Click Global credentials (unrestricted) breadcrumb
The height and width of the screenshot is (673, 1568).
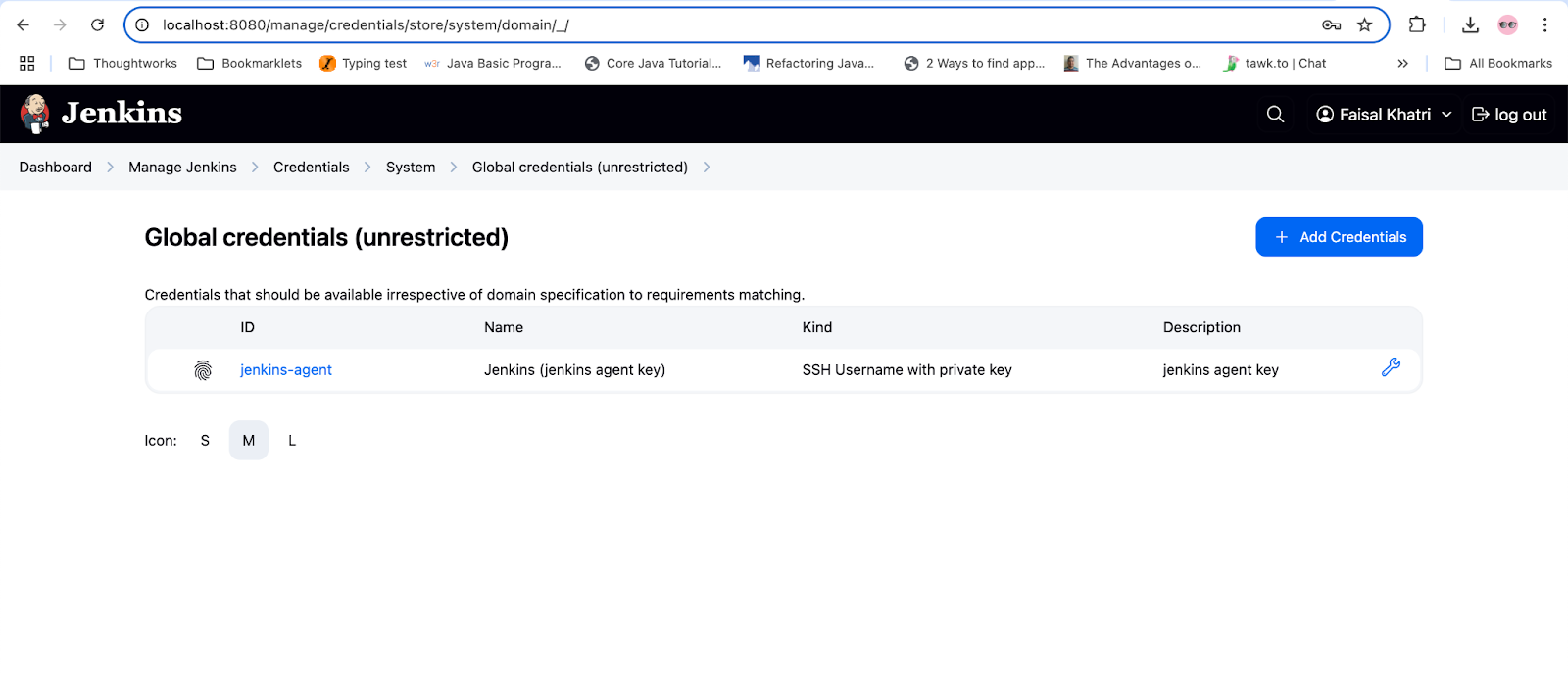click(580, 168)
